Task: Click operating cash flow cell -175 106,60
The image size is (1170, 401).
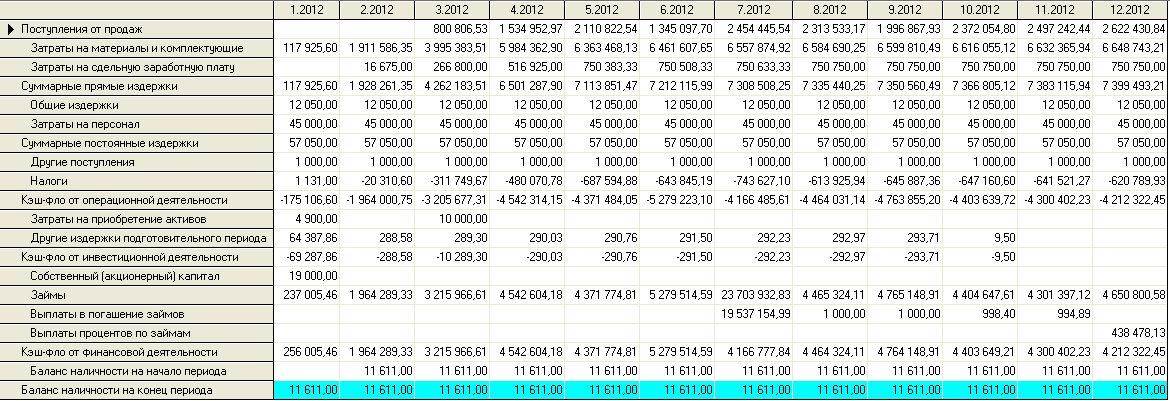Action: [307, 200]
